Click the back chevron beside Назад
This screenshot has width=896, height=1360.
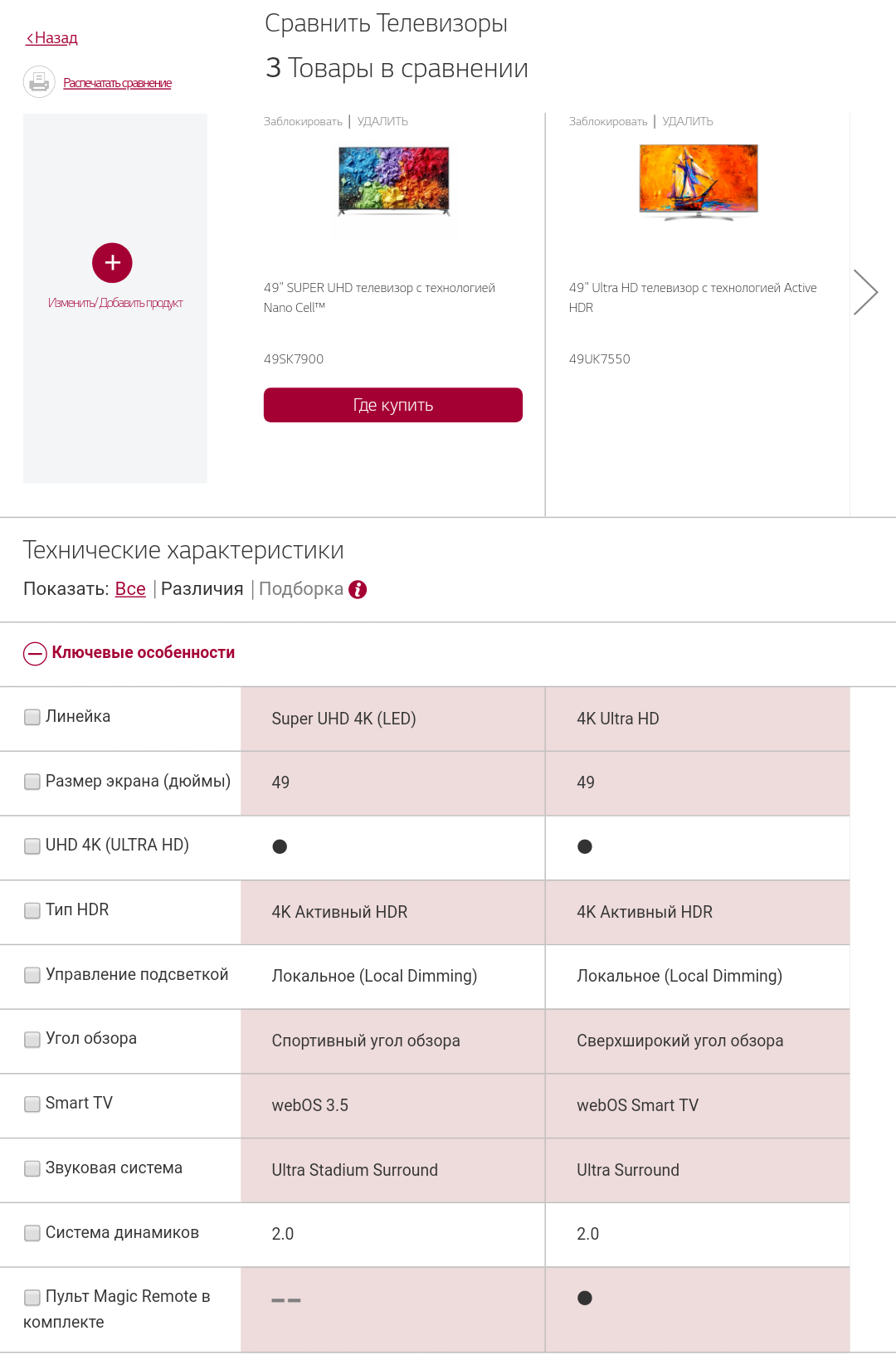(30, 38)
